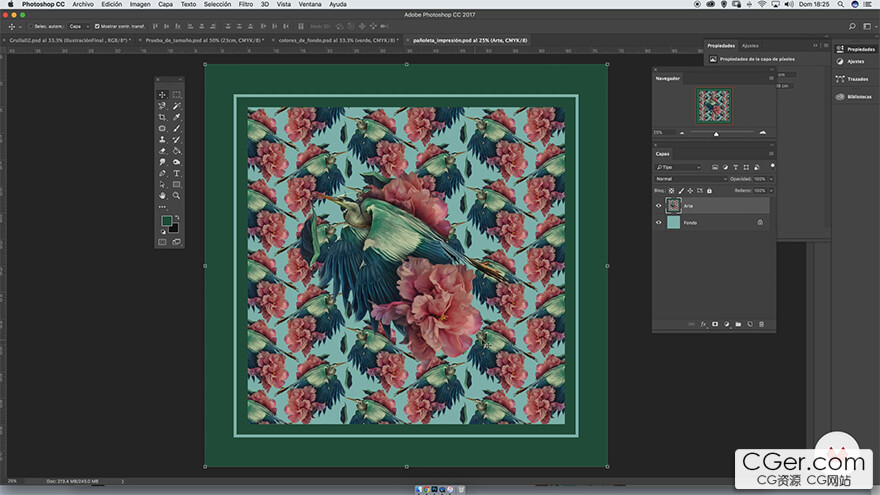
Task: Hide the Fondo layer
Action: 659,223
